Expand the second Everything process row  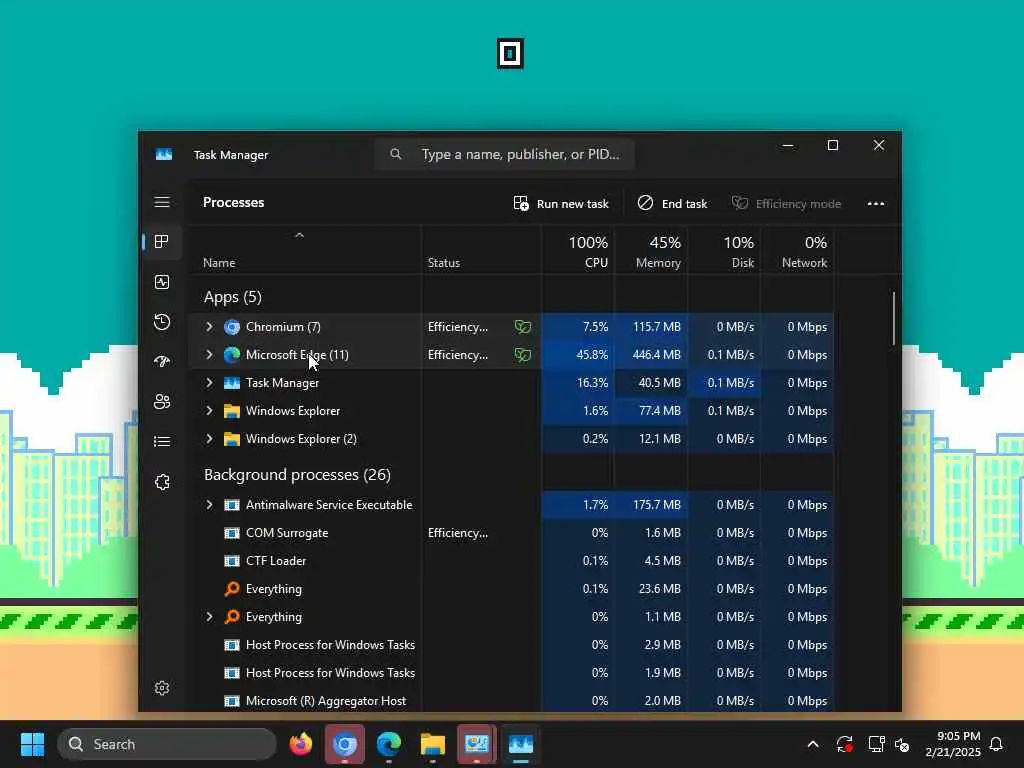click(x=209, y=616)
